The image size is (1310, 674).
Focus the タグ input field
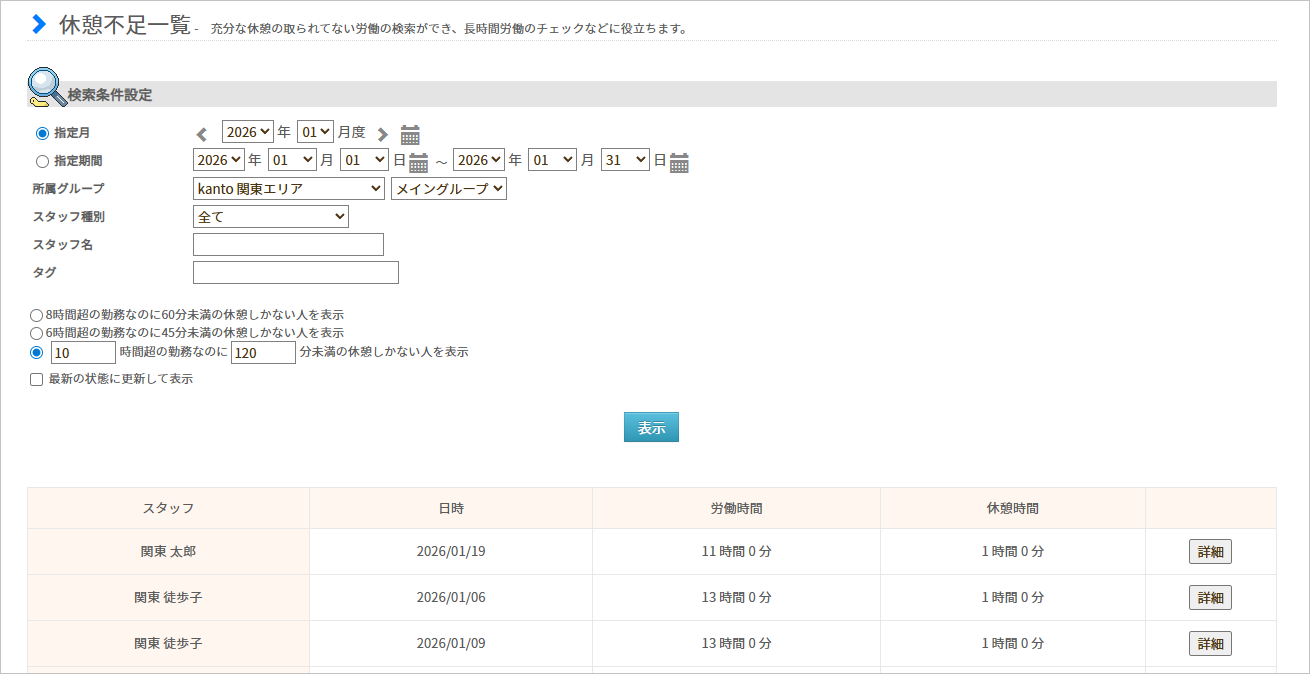click(x=295, y=272)
